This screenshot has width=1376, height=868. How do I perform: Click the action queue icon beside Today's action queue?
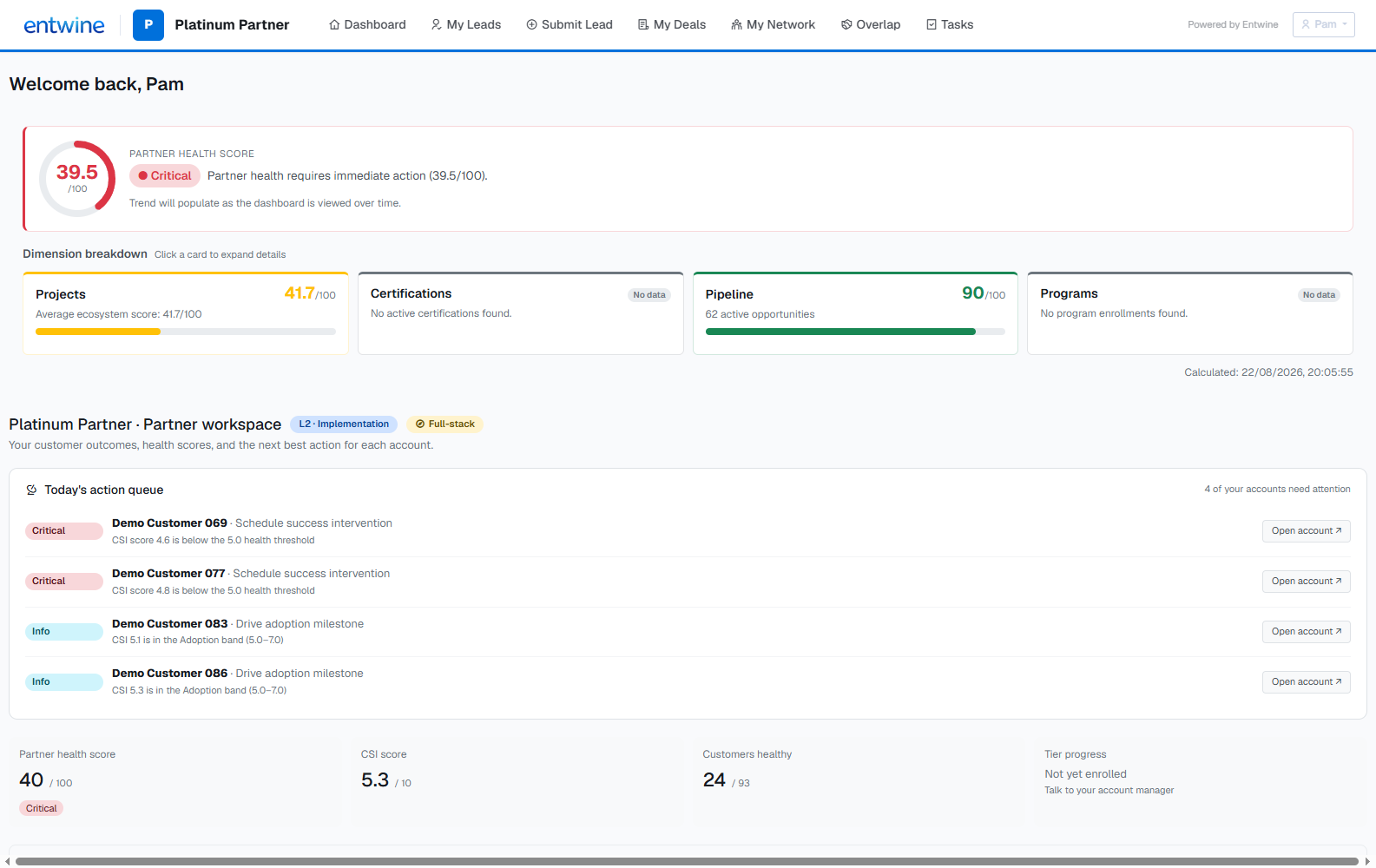point(31,490)
